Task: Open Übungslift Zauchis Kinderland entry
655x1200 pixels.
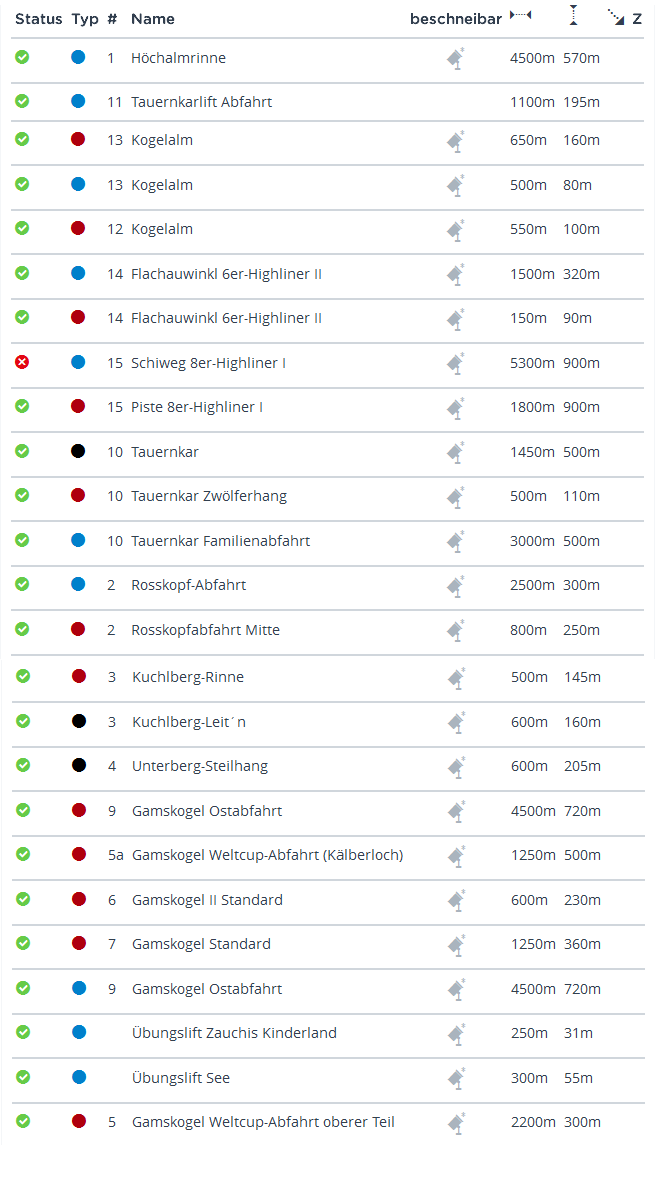Action: tap(234, 1033)
